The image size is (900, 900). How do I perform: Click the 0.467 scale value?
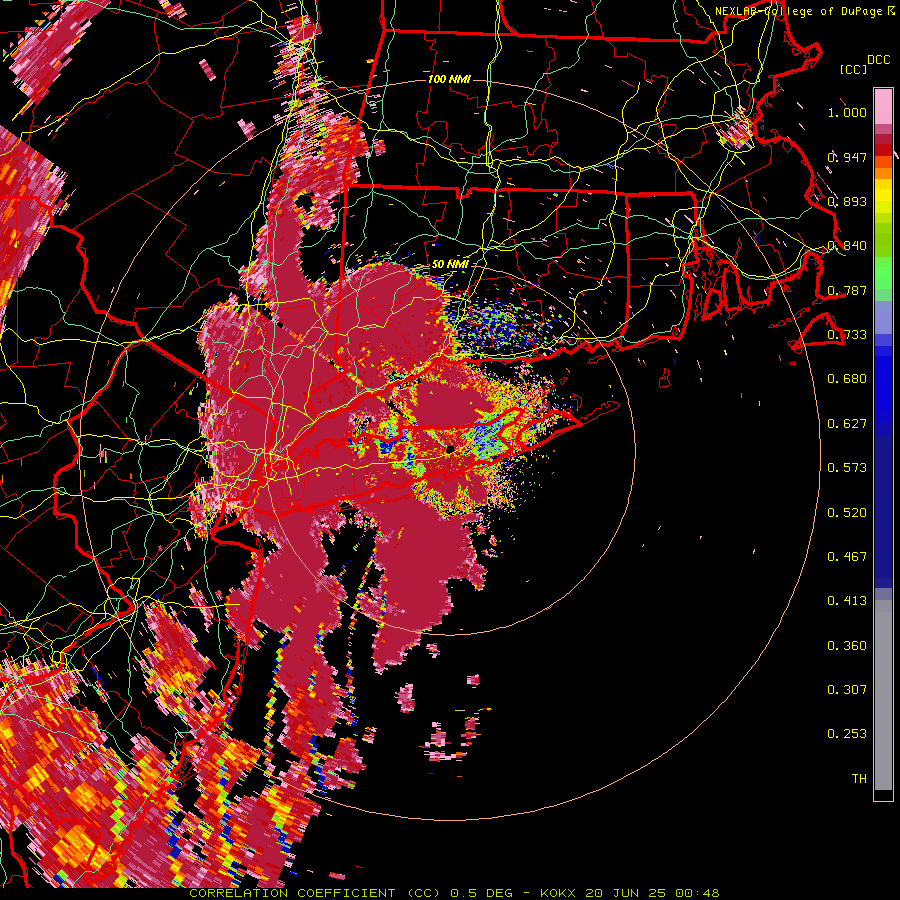coord(847,557)
